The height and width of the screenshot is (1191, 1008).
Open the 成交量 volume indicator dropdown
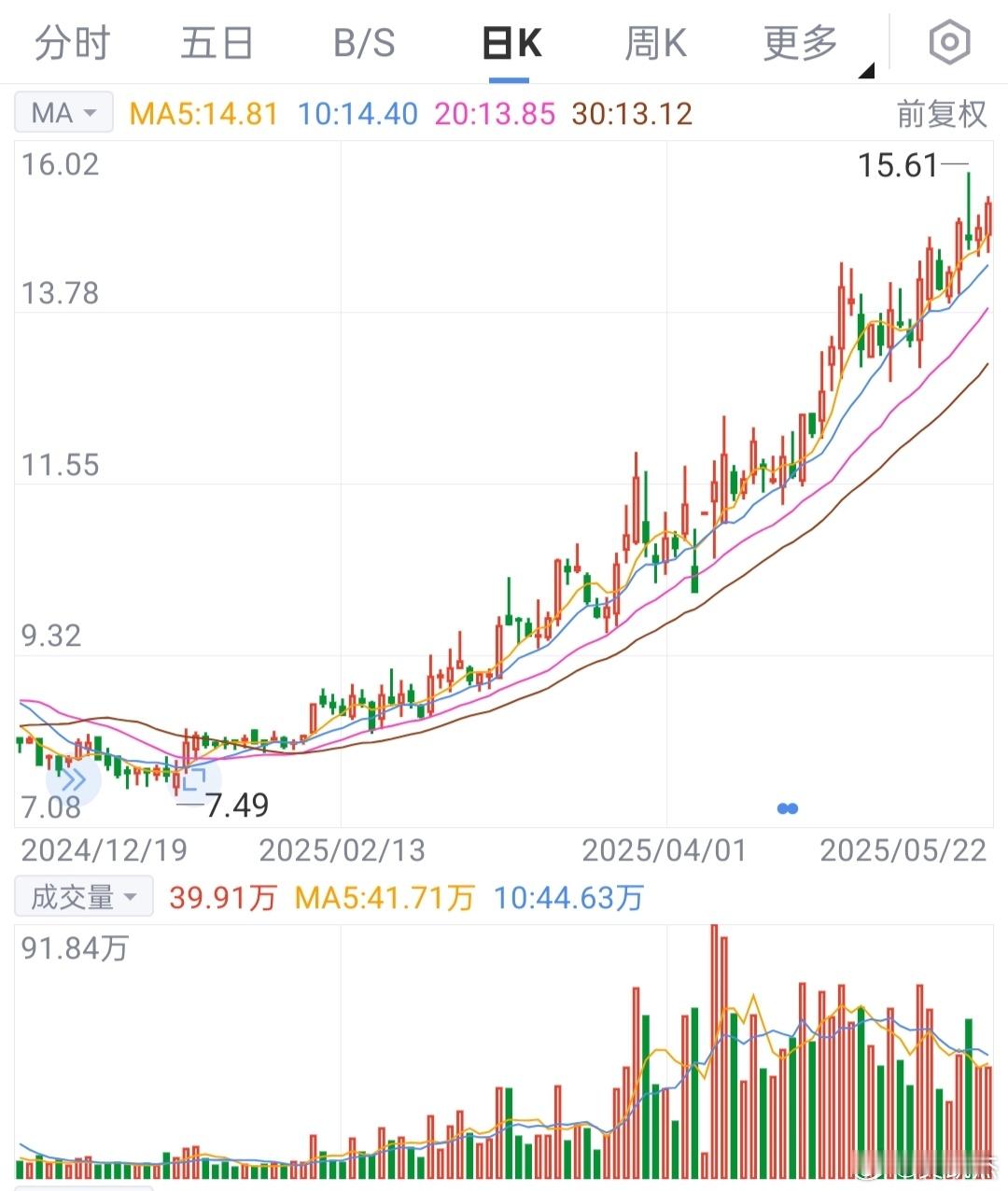[x=84, y=898]
